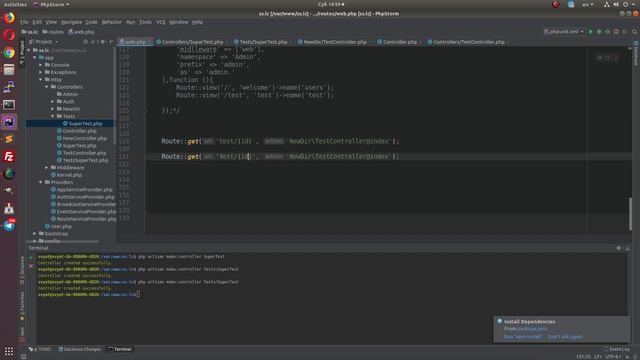Click routes breadcrumb in navigation bar
This screenshot has height=360, width=640.
coord(53,32)
